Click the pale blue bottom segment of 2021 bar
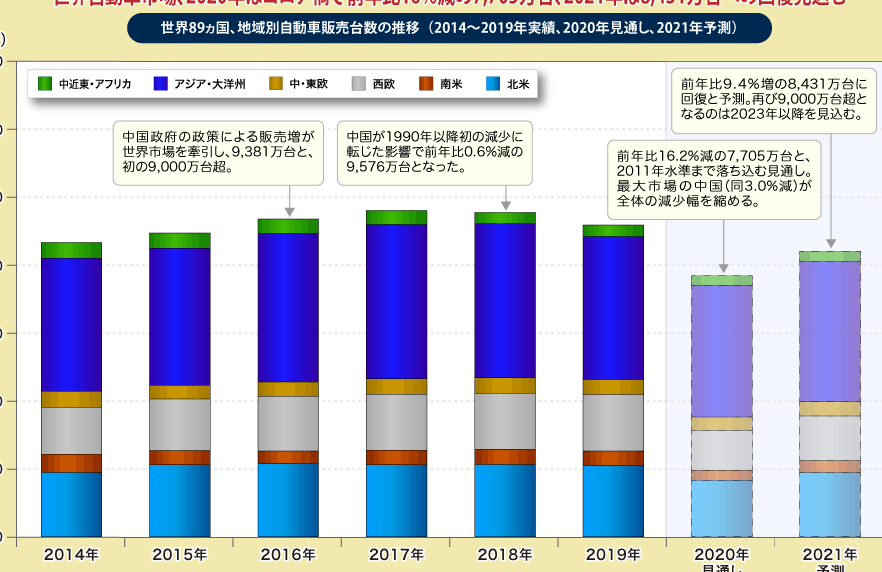 click(829, 504)
